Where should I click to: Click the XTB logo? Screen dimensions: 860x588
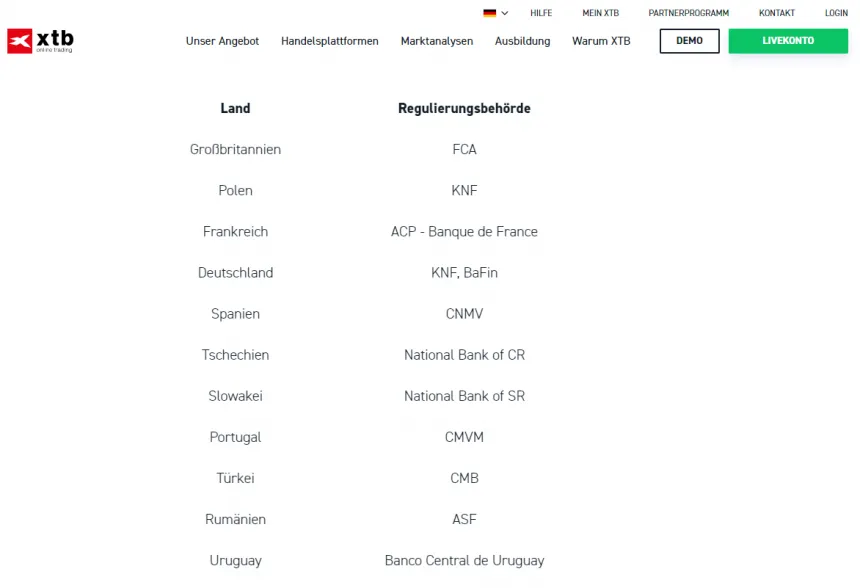(40, 41)
